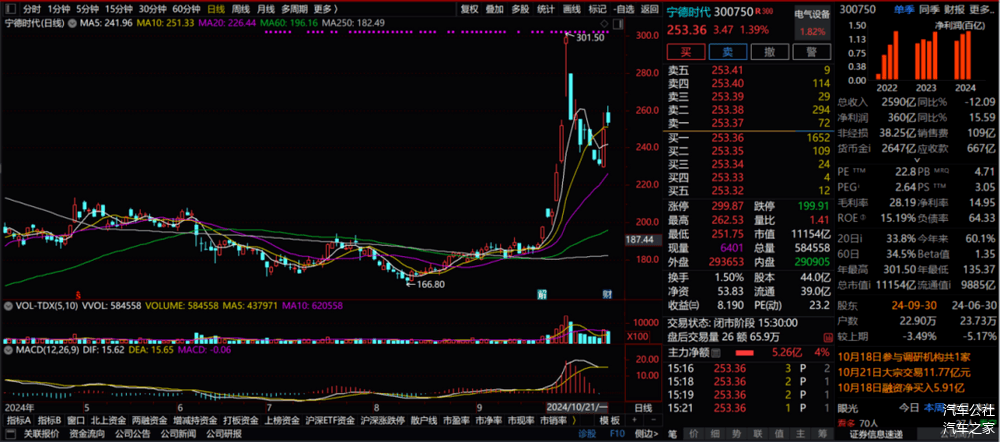
Task: Open the 复权 adjustment menu
Action: pyautogui.click(x=469, y=10)
